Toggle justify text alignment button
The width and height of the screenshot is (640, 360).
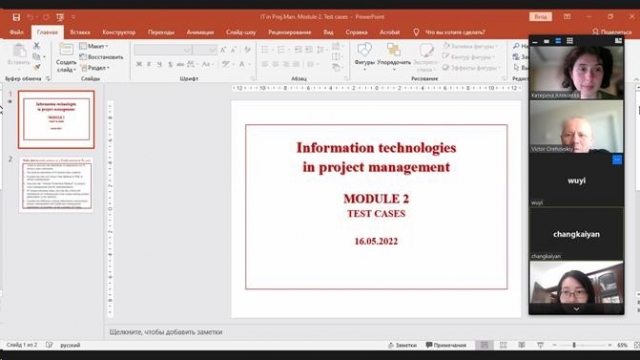(296, 64)
